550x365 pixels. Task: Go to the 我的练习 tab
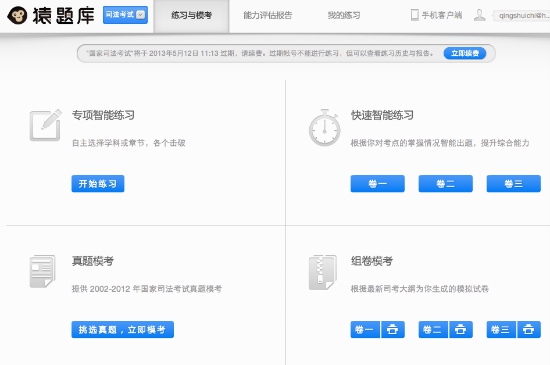[x=344, y=15]
